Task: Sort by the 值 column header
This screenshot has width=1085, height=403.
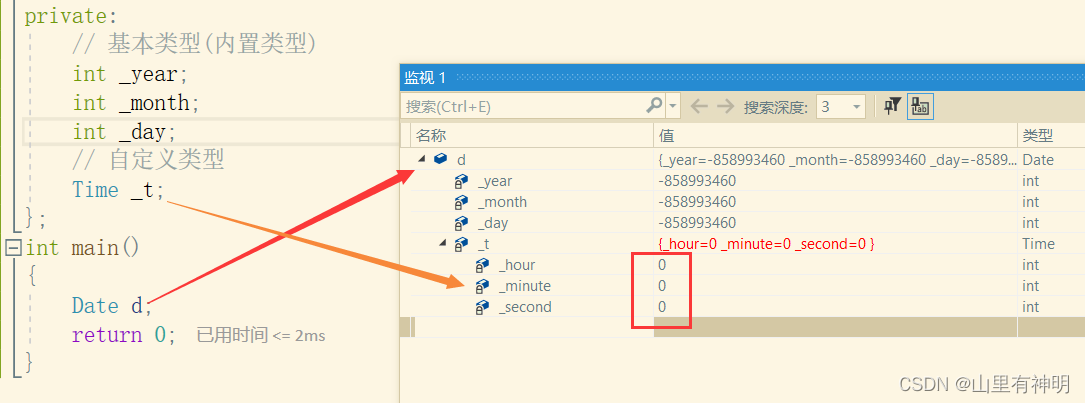Action: [835, 136]
